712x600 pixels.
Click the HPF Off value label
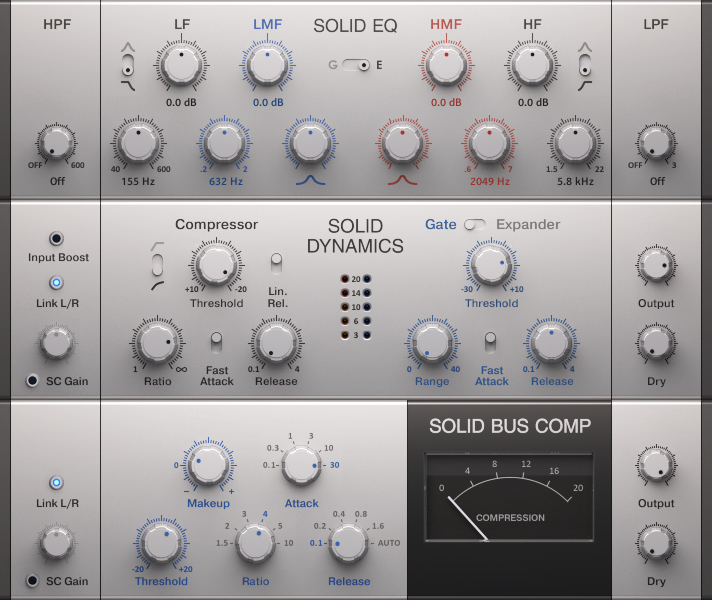point(57,181)
